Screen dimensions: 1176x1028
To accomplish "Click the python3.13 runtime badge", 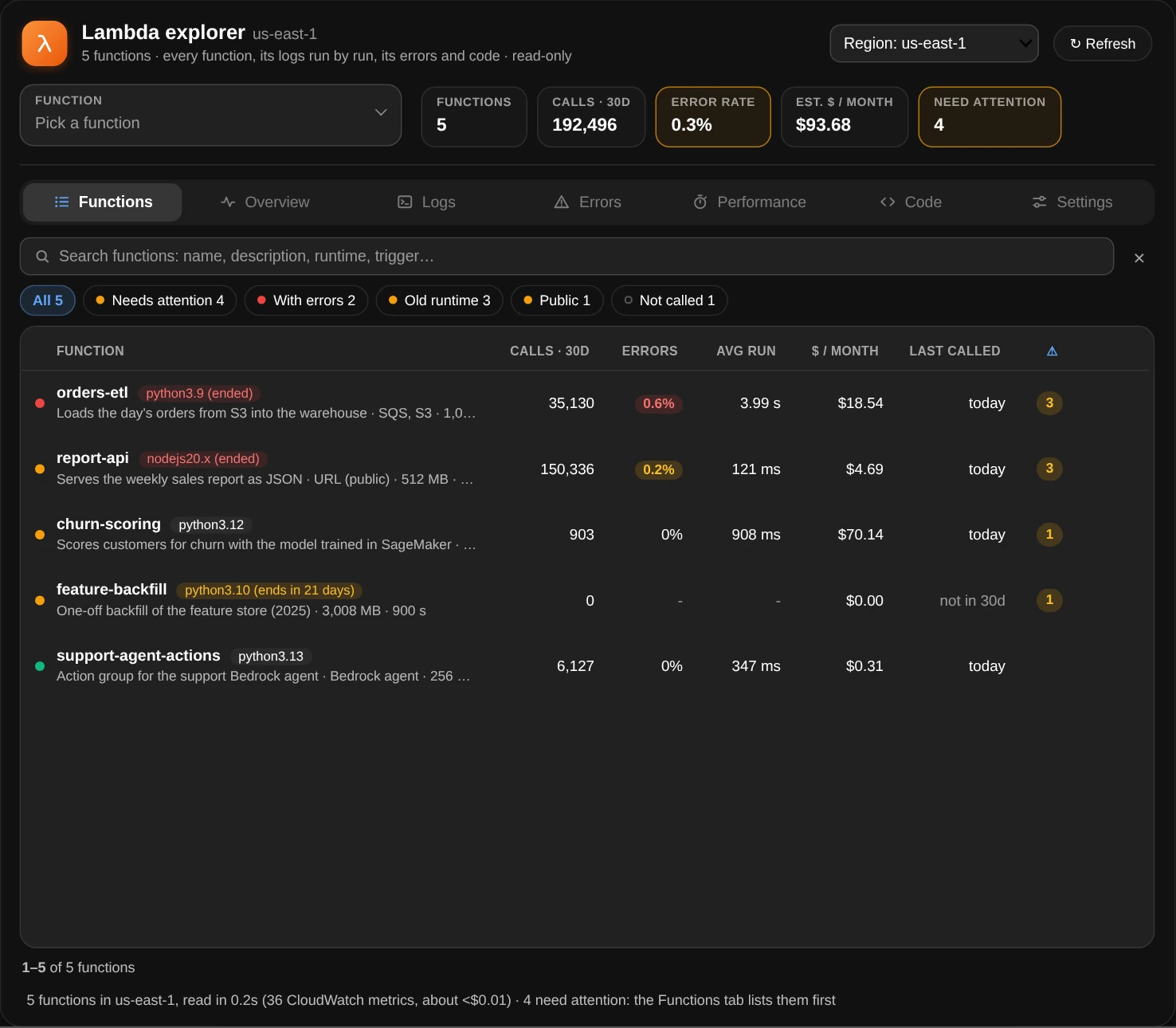I will click(x=271, y=657).
